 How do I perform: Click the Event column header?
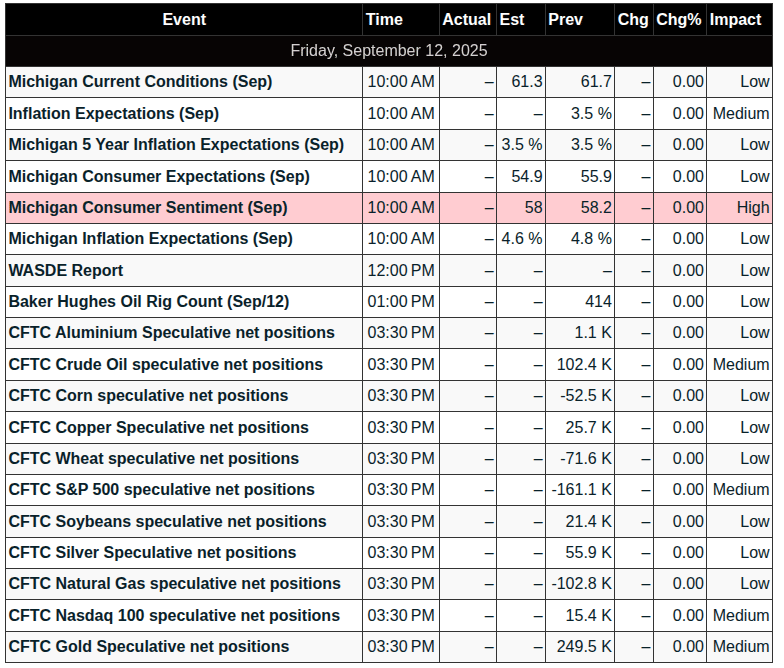pyautogui.click(x=184, y=20)
